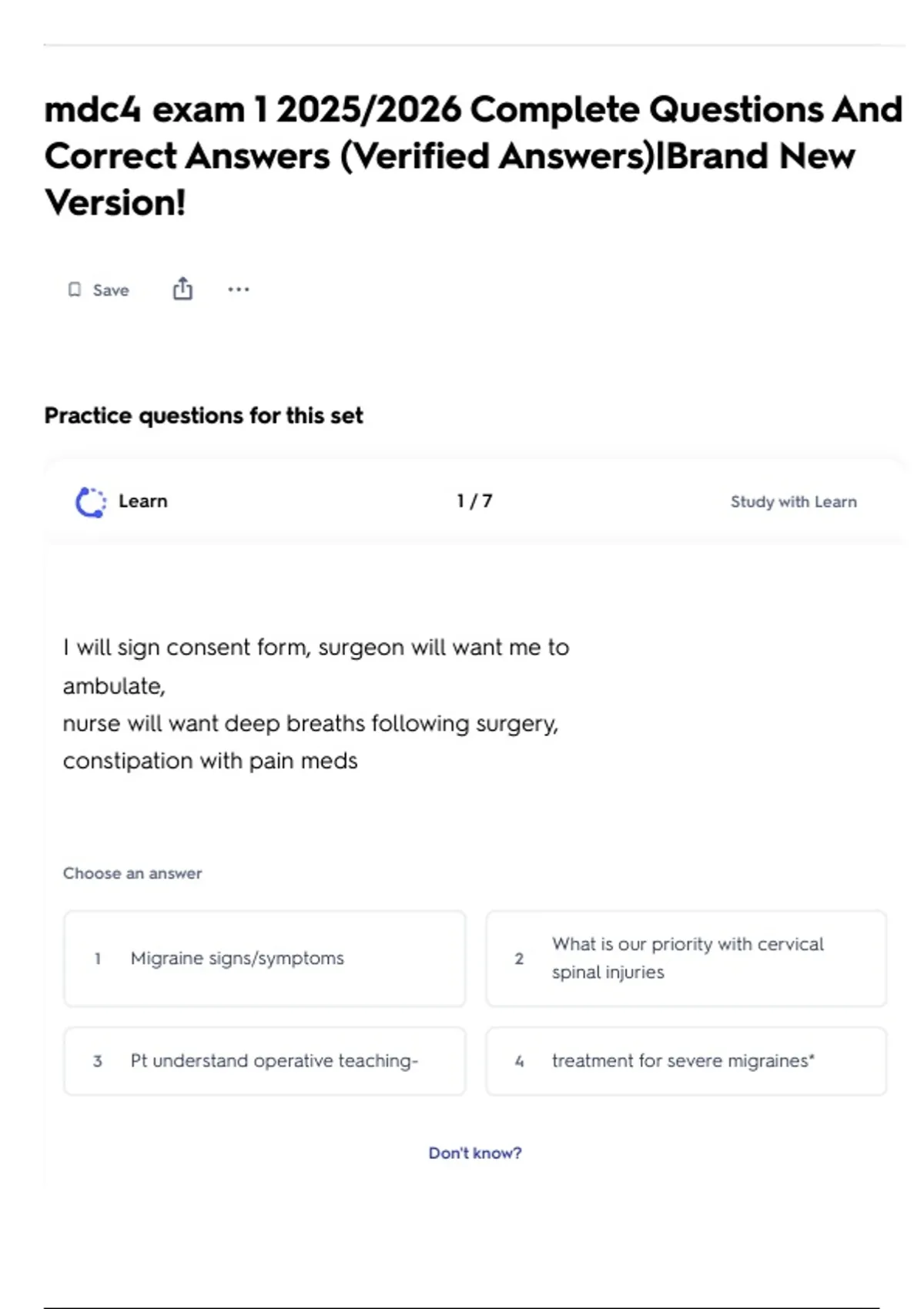
Task: Click the consent form question prompt text
Action: coord(316,704)
